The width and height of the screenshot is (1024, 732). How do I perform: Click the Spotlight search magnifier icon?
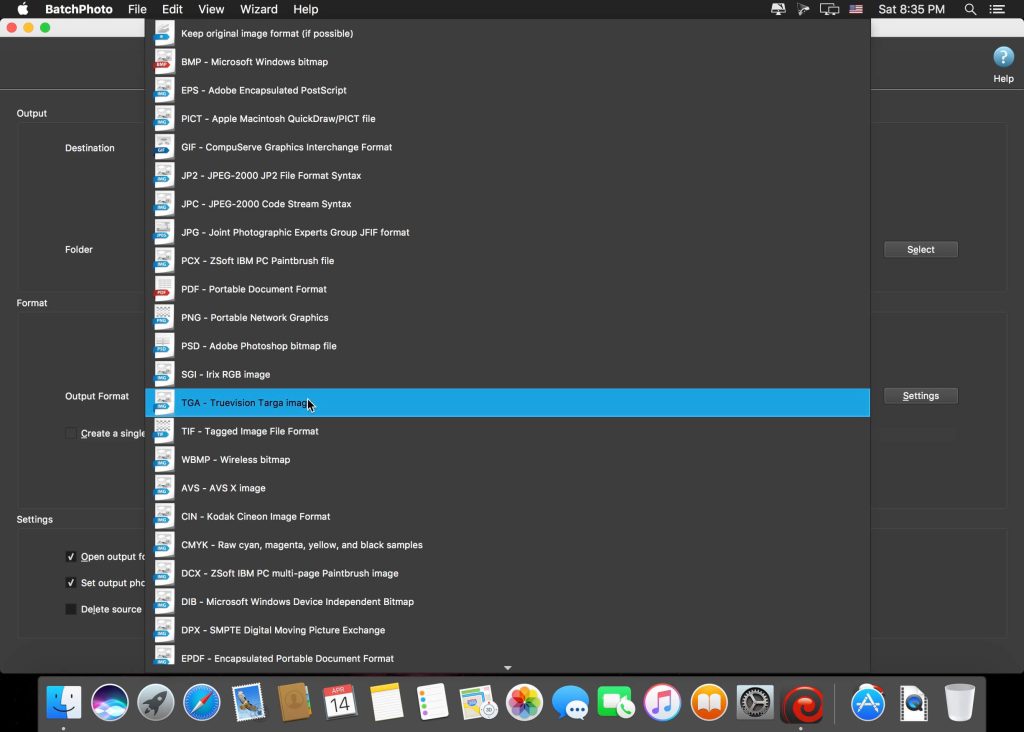pyautogui.click(x=970, y=9)
